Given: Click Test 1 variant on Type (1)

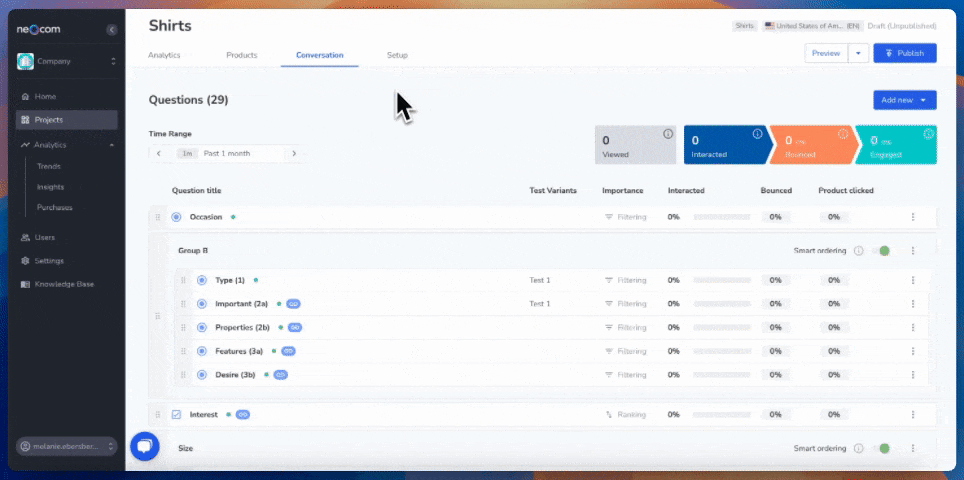Looking at the screenshot, I should [540, 280].
